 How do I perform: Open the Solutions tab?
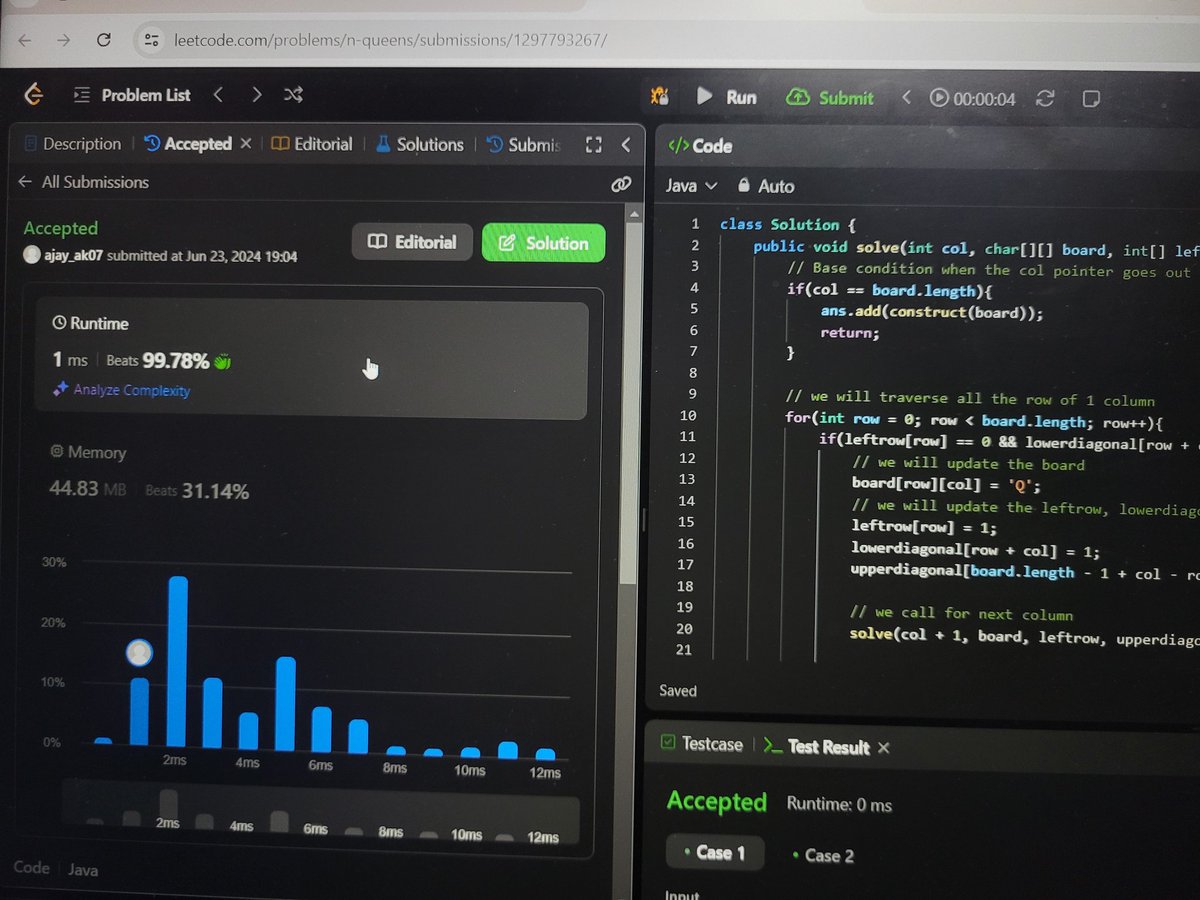coord(420,144)
